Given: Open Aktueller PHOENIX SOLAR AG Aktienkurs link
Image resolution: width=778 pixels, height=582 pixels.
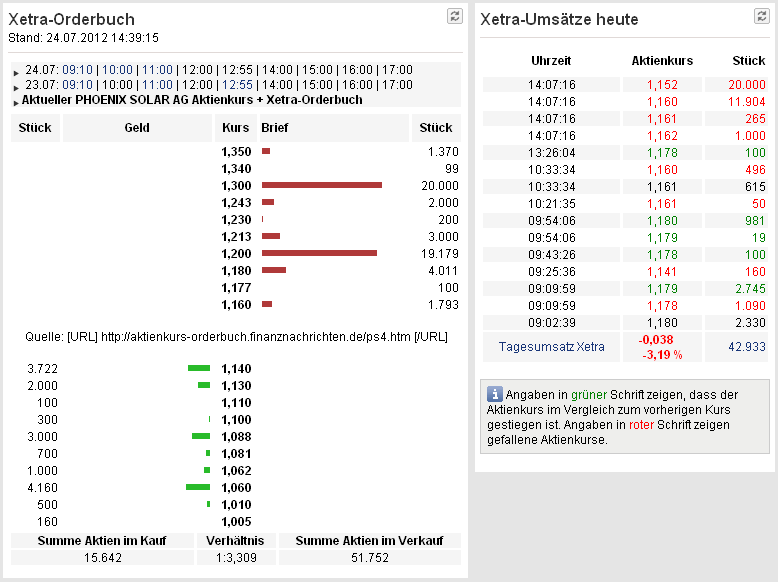Looking at the screenshot, I should 192,100.
